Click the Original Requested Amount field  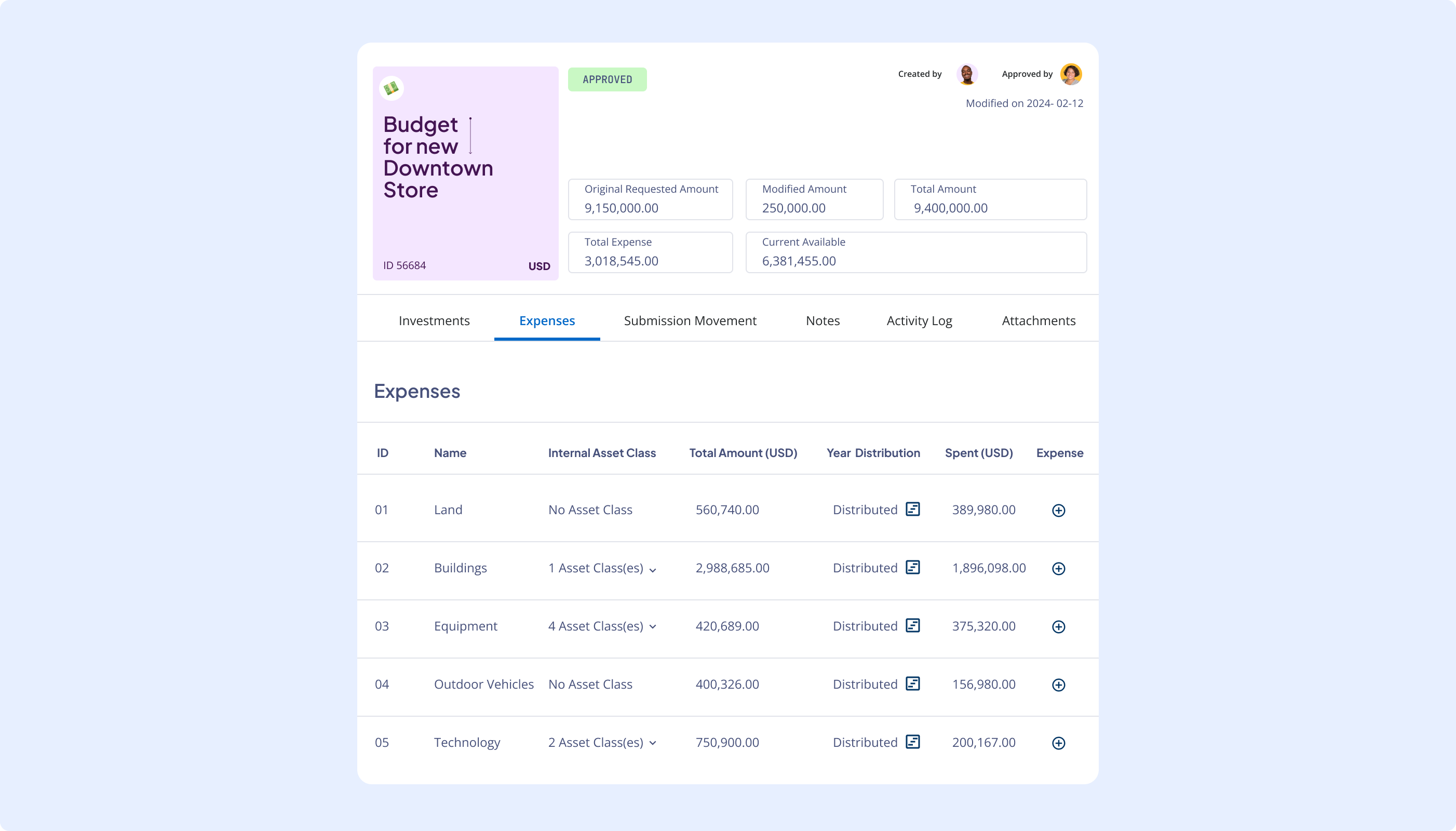coord(651,199)
